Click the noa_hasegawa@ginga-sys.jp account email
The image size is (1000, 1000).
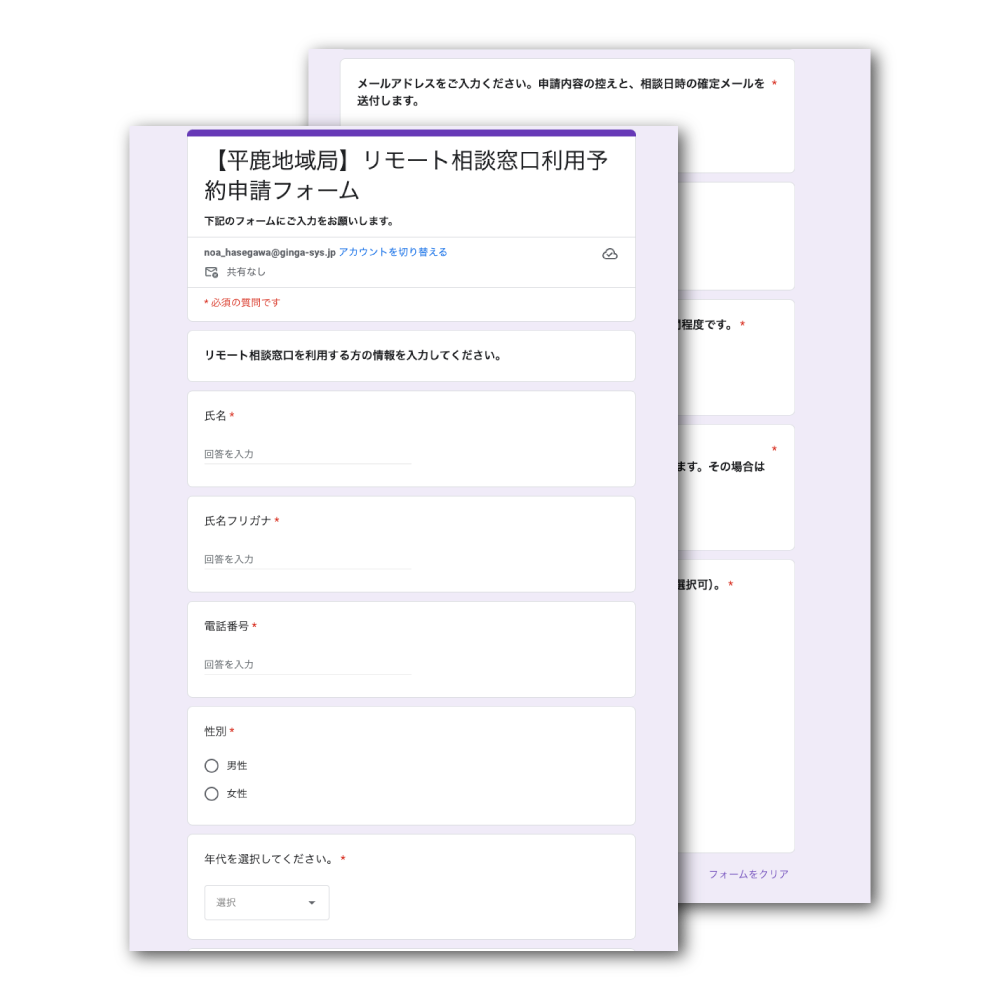[269, 252]
